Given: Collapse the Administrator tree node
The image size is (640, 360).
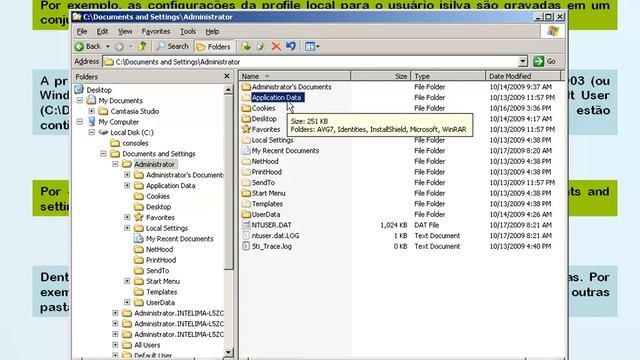Looking at the screenshot, I should click(x=116, y=164).
